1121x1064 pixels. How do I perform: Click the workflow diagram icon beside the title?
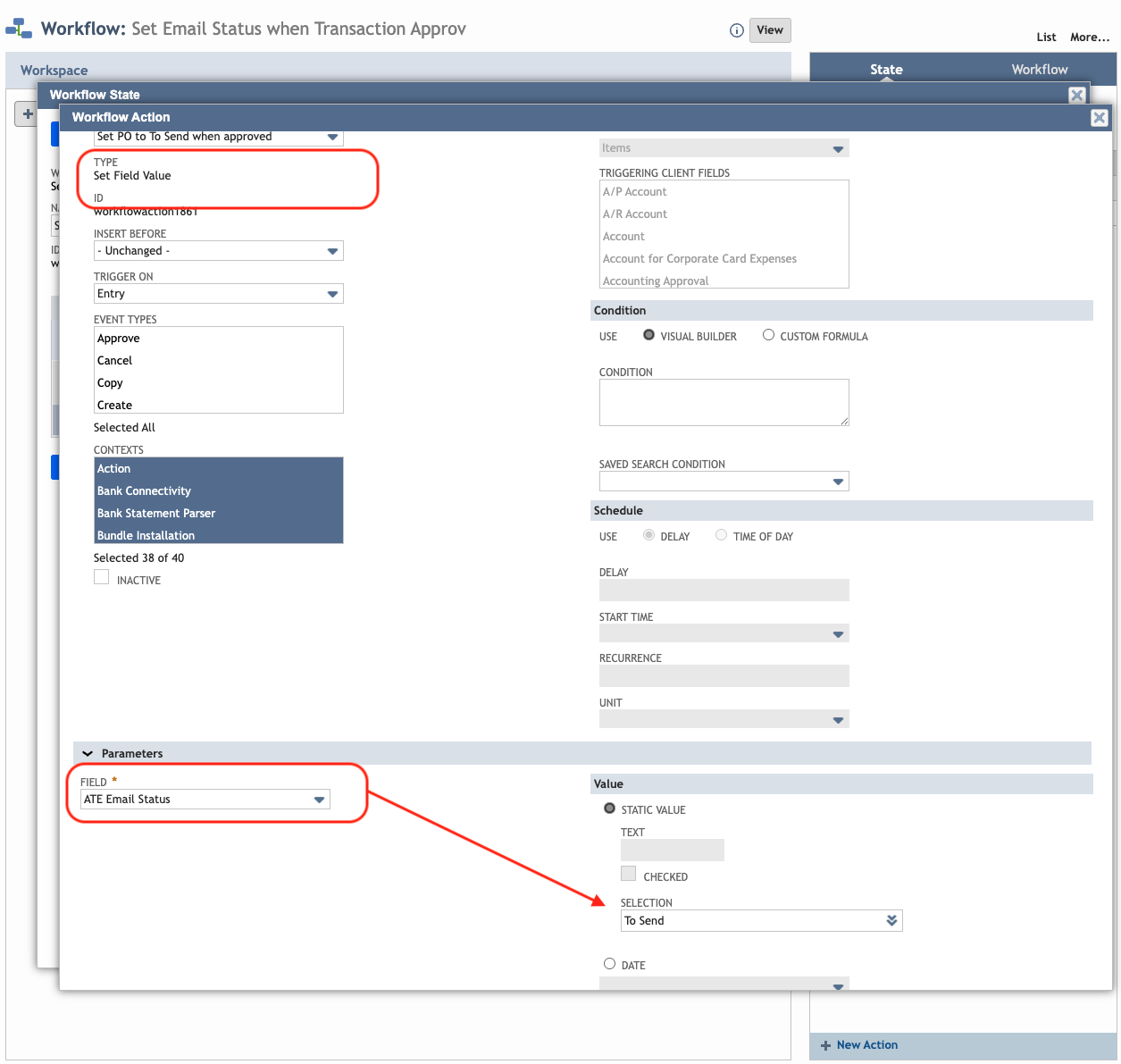pos(19,29)
